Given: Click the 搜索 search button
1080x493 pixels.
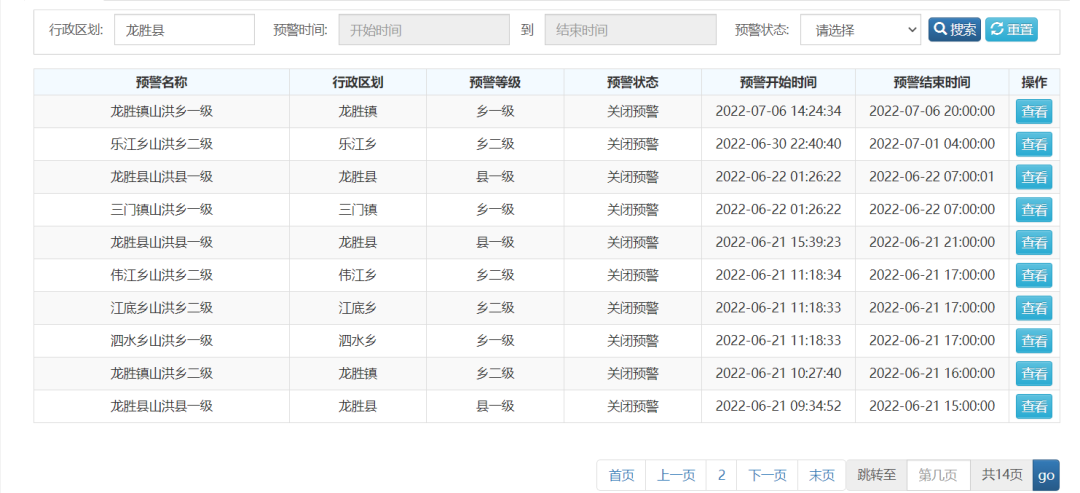Looking at the screenshot, I should tap(954, 30).
